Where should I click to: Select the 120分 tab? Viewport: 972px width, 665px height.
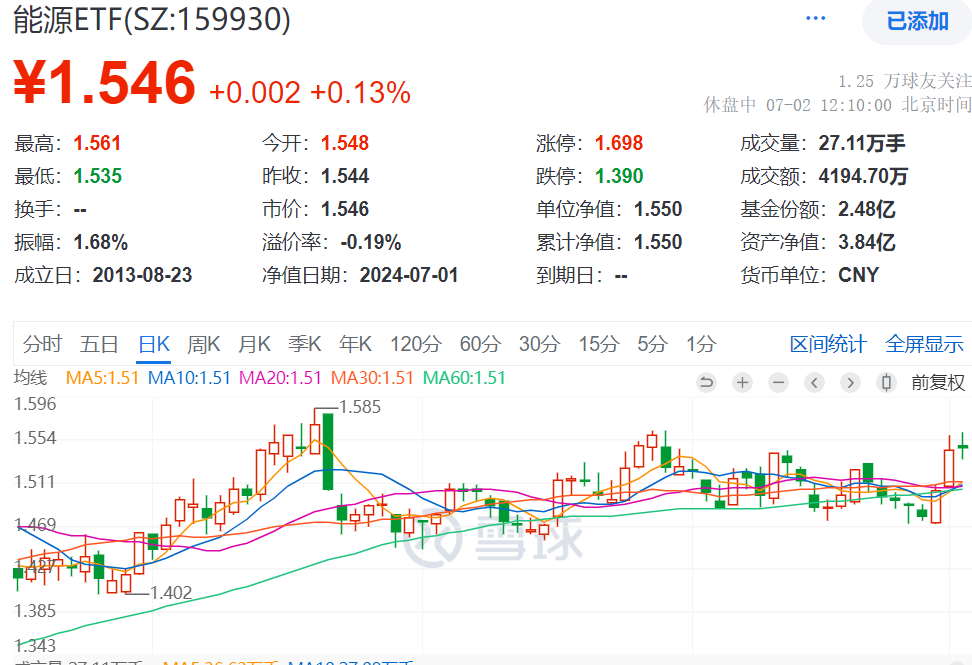point(415,343)
